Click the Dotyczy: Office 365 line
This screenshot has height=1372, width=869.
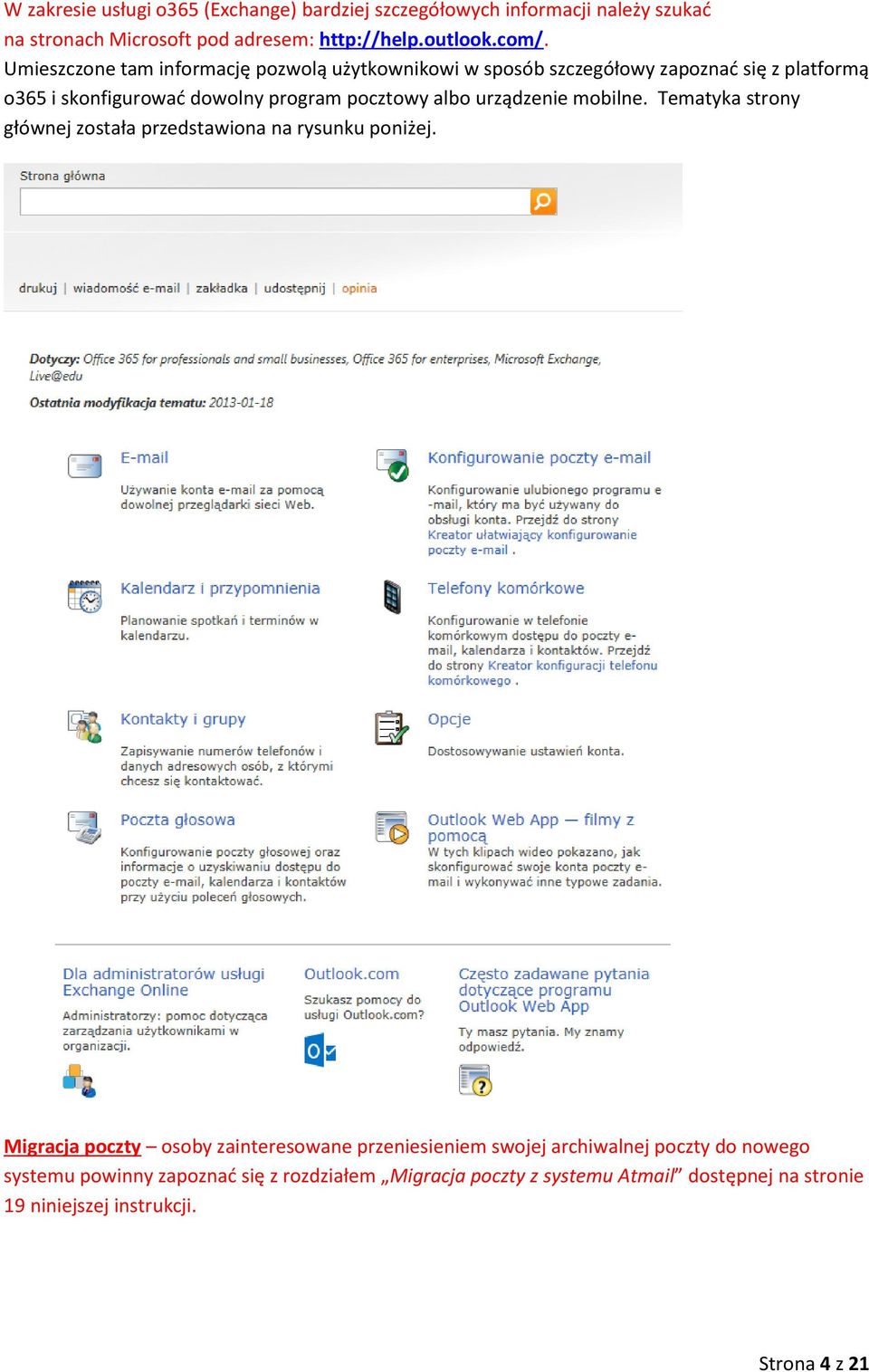click(x=315, y=367)
